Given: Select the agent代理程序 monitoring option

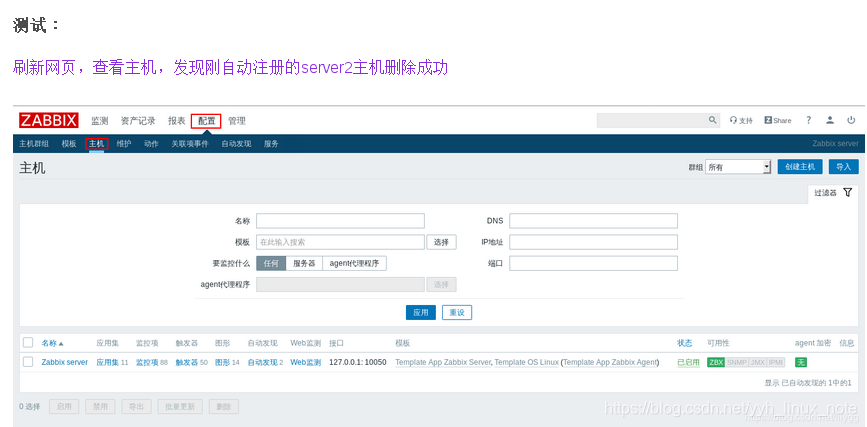Looking at the screenshot, I should tap(354, 263).
